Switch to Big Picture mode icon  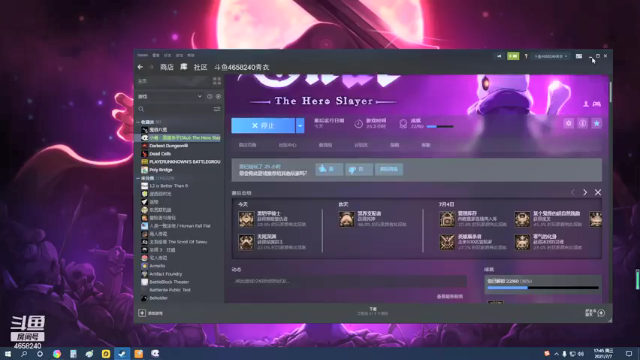[x=579, y=56]
